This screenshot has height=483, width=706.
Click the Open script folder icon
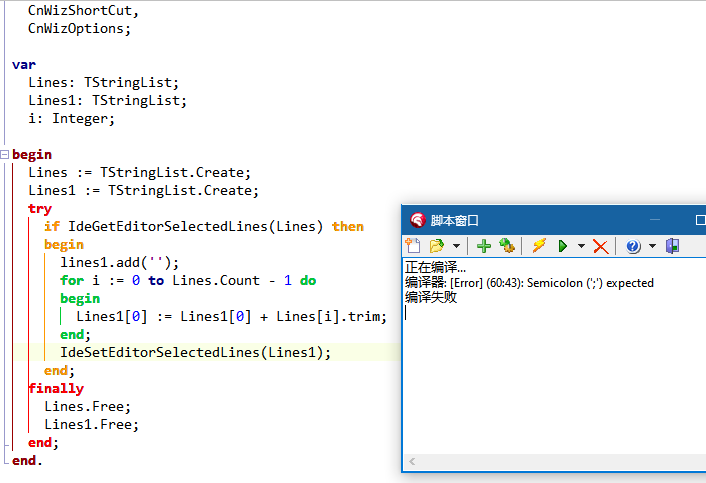pyautogui.click(x=436, y=246)
